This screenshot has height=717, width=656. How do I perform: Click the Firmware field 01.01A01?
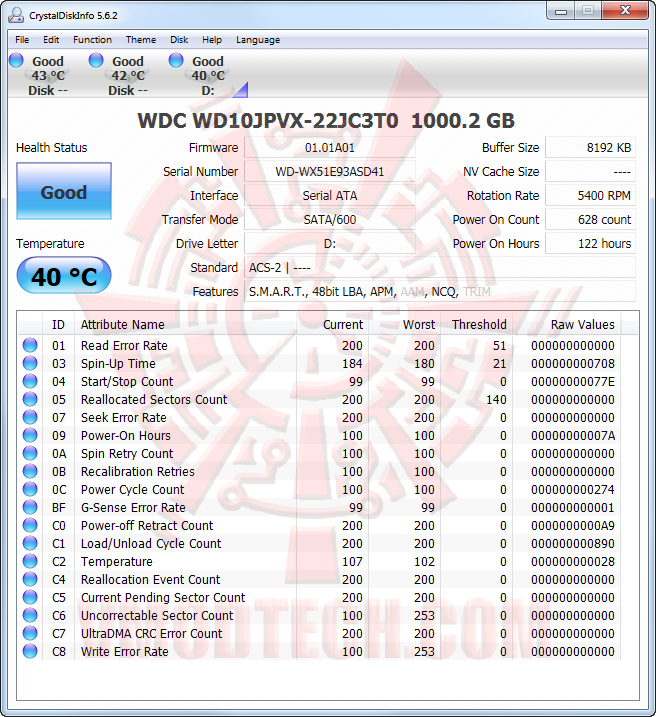point(330,148)
